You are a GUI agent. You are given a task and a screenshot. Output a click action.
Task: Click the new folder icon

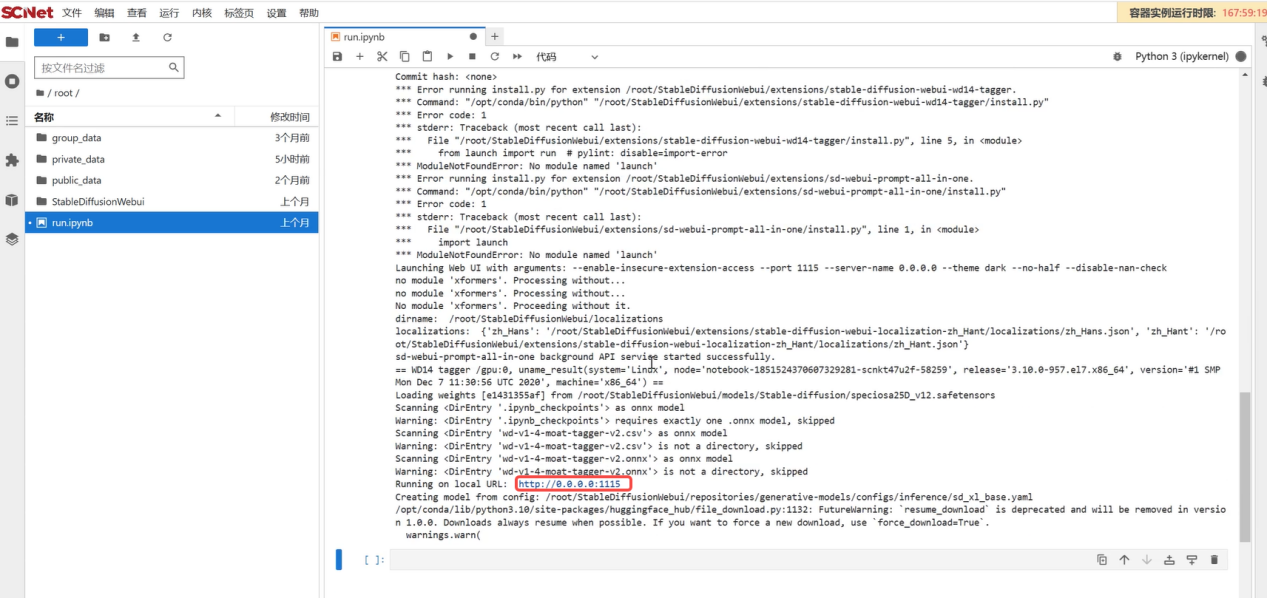coord(105,37)
